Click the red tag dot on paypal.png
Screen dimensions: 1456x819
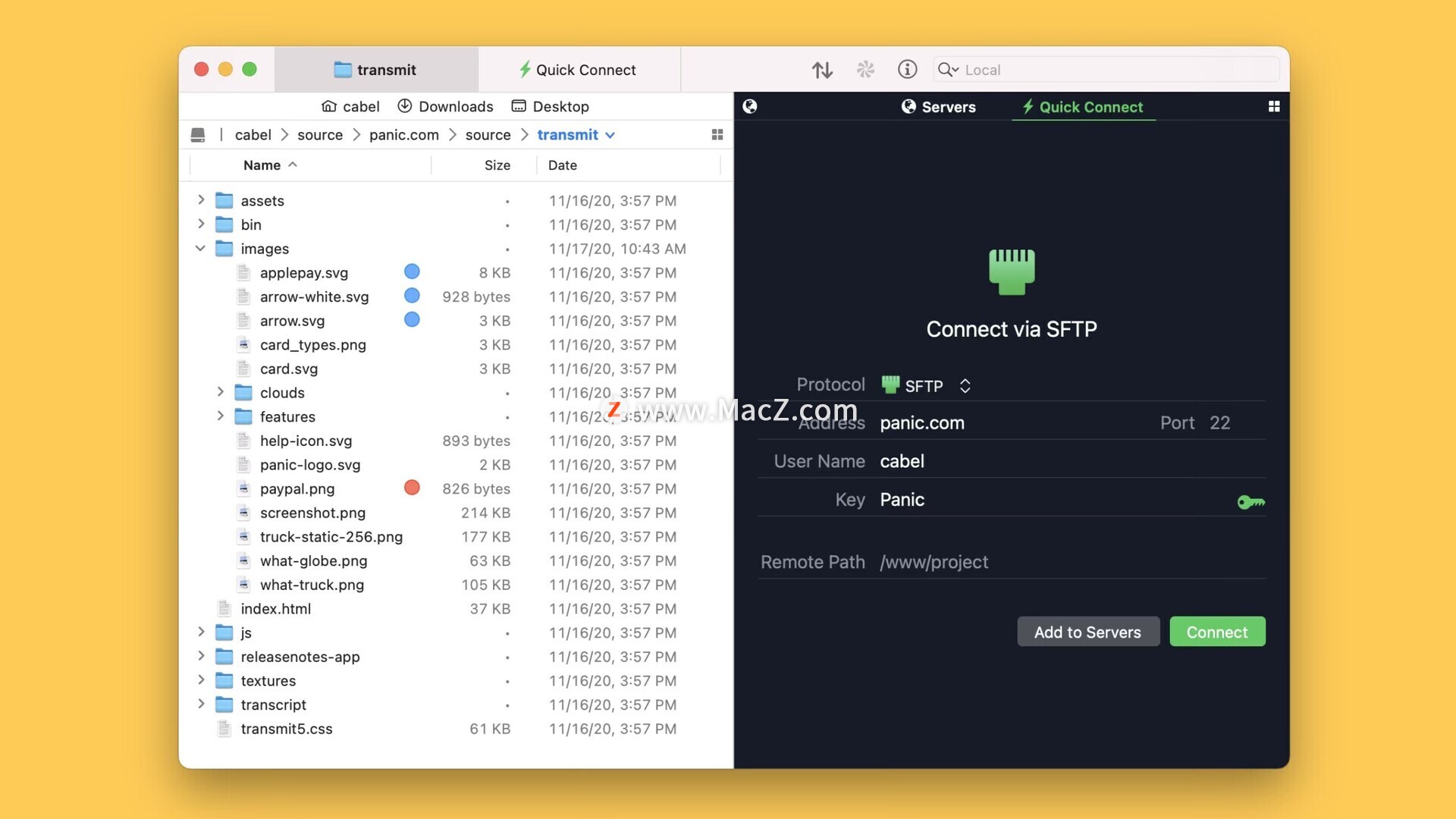tap(412, 488)
